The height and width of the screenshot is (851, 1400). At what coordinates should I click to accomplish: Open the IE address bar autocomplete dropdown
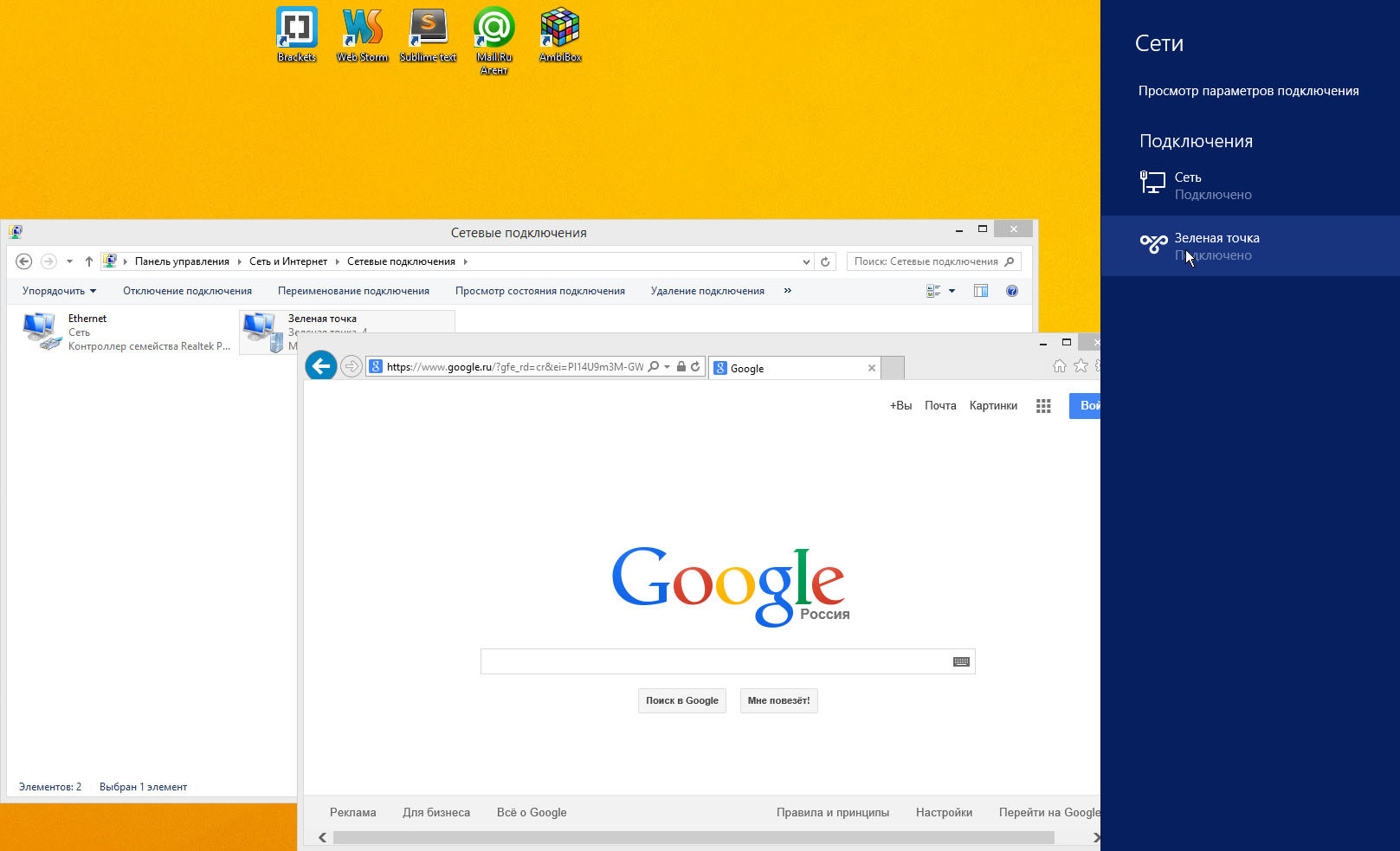[x=667, y=367]
